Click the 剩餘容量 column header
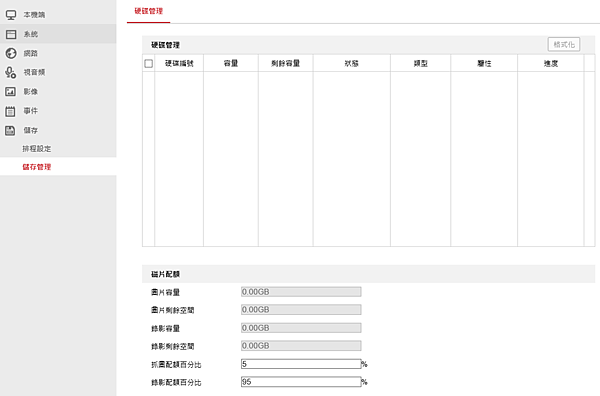Image resolution: width=600 pixels, height=396 pixels. coord(285,64)
